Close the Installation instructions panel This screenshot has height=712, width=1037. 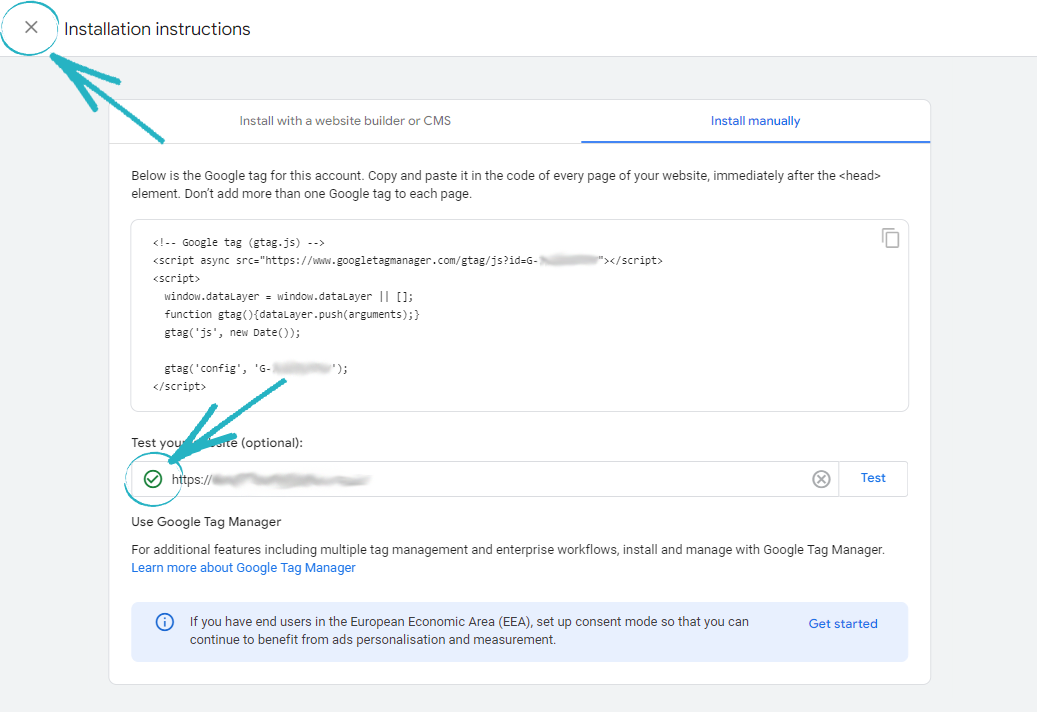point(31,28)
